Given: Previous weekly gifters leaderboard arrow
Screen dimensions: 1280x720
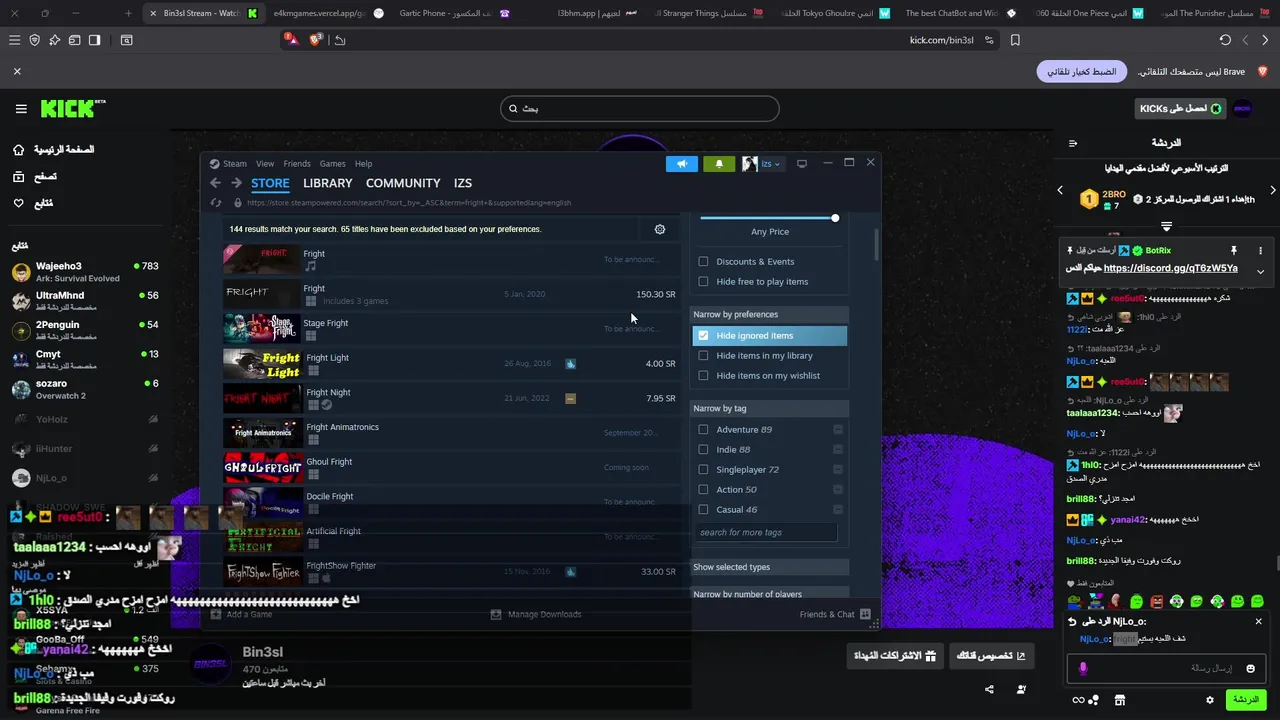Looking at the screenshot, I should (1060, 190).
